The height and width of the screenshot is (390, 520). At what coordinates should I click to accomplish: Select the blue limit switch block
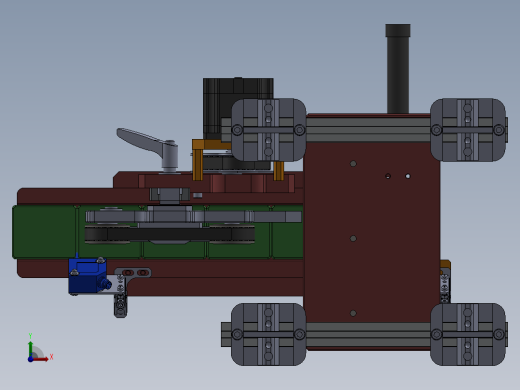click(x=88, y=276)
